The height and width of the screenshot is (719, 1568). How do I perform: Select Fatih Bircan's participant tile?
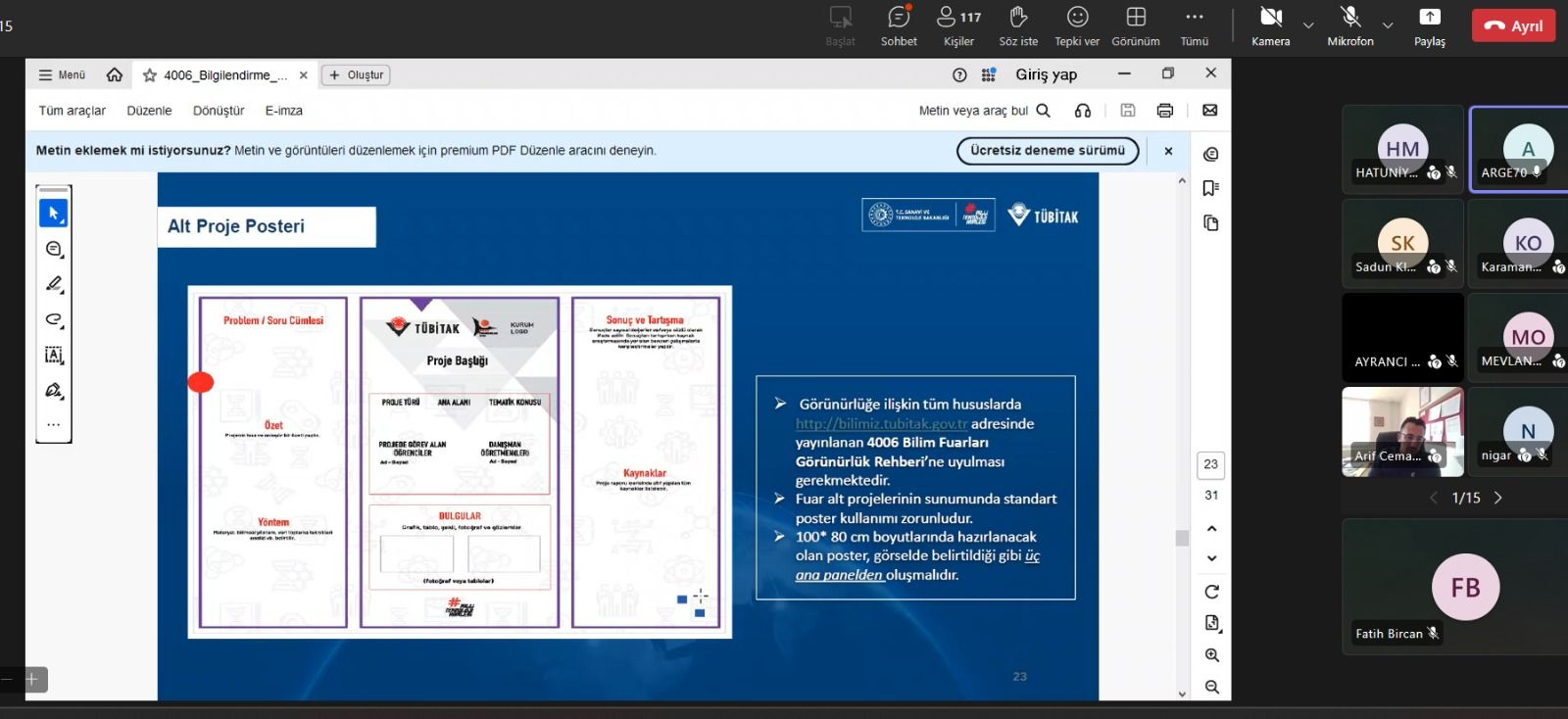(x=1455, y=585)
